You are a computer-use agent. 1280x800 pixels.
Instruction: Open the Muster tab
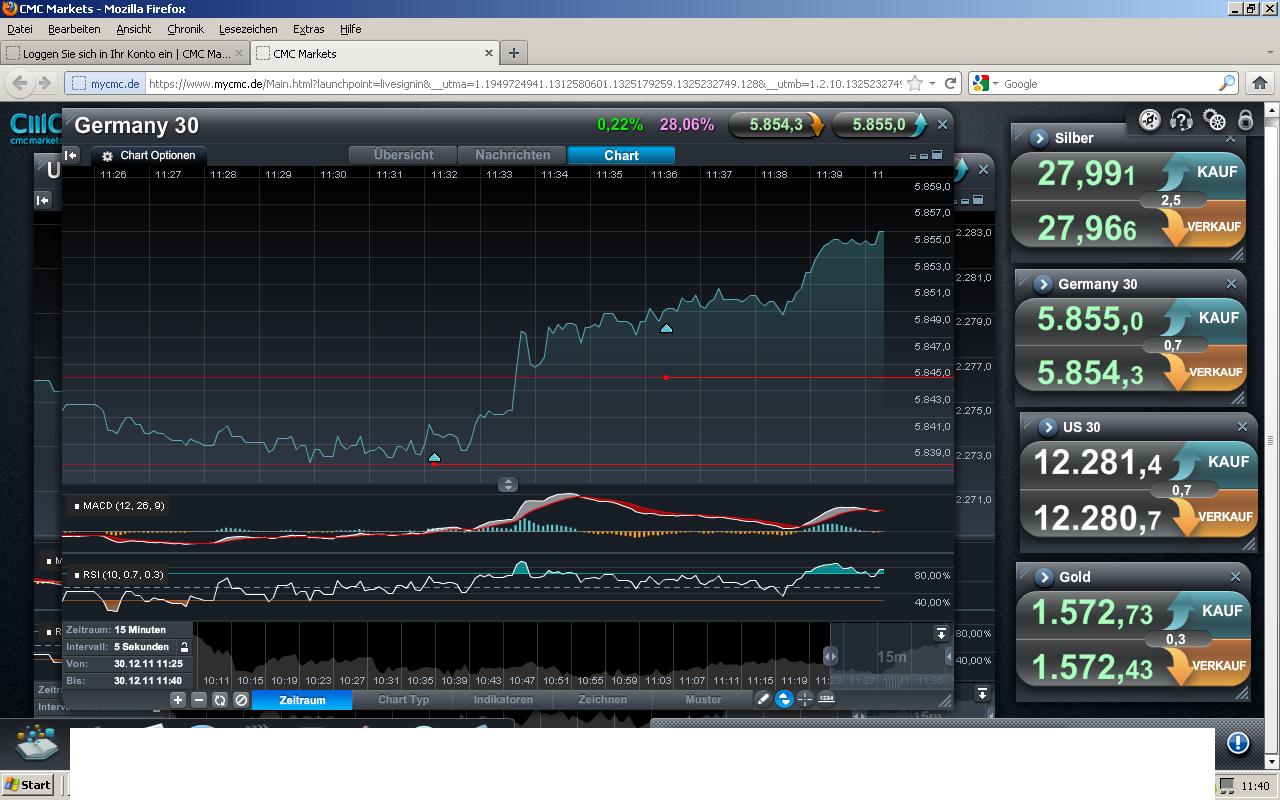(703, 700)
